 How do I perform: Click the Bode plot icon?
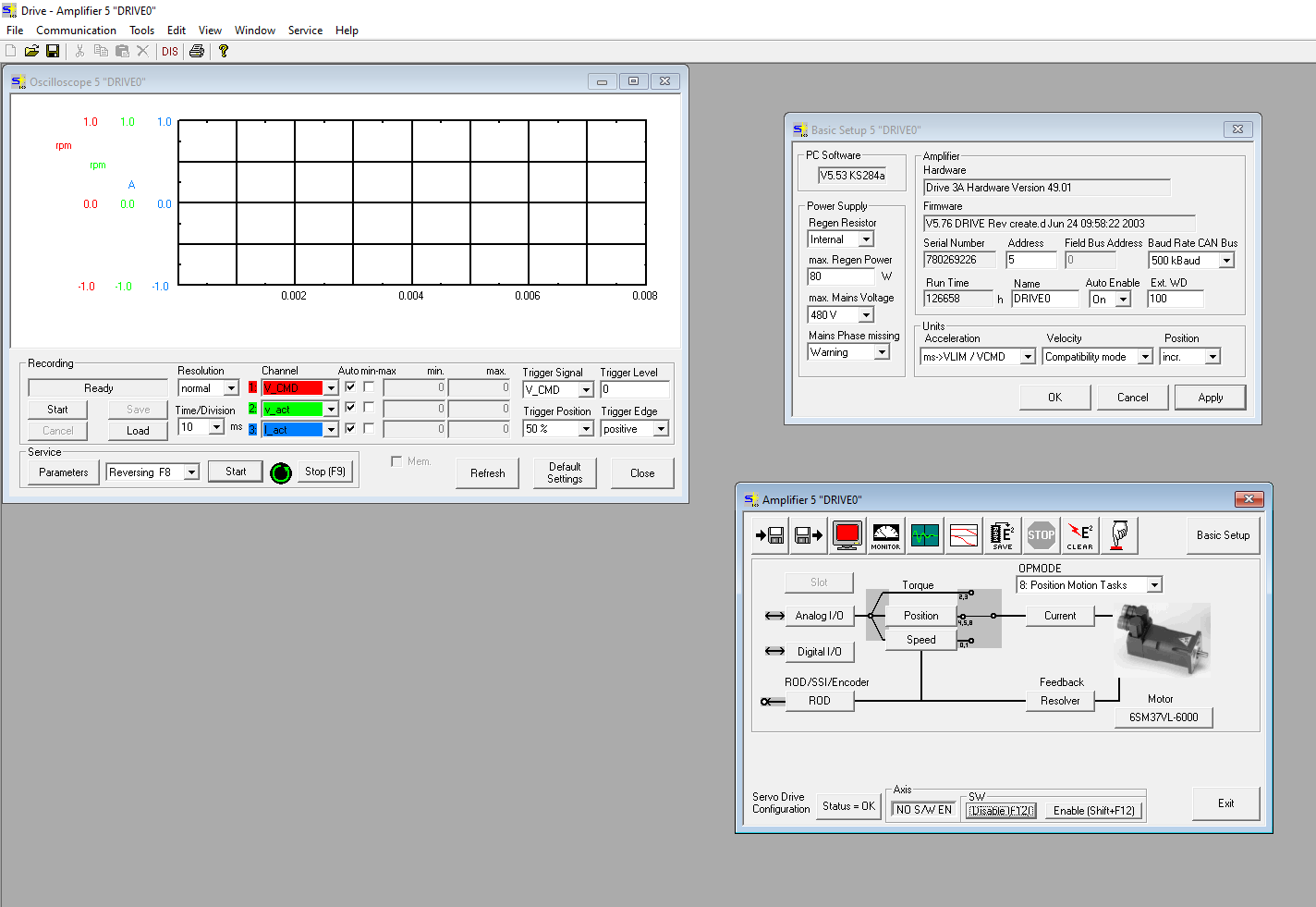coord(963,535)
